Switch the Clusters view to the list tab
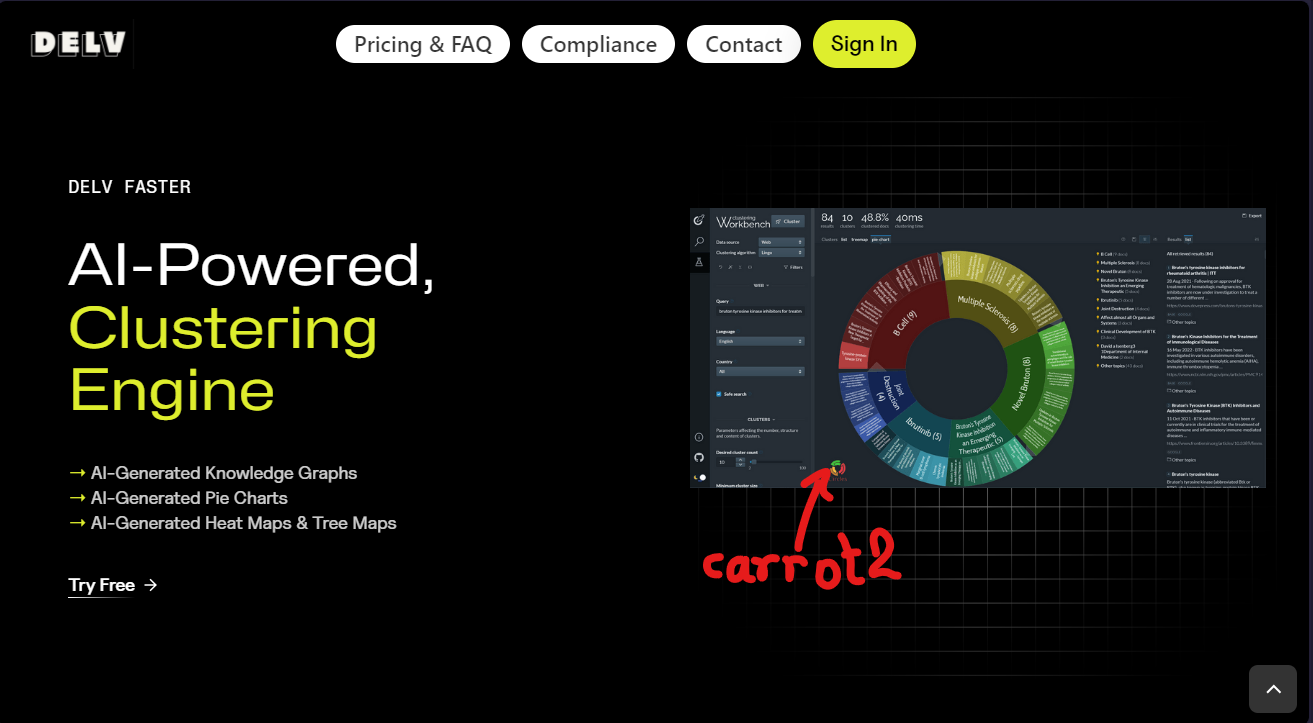Screen dimensions: 1313x723 843,239
